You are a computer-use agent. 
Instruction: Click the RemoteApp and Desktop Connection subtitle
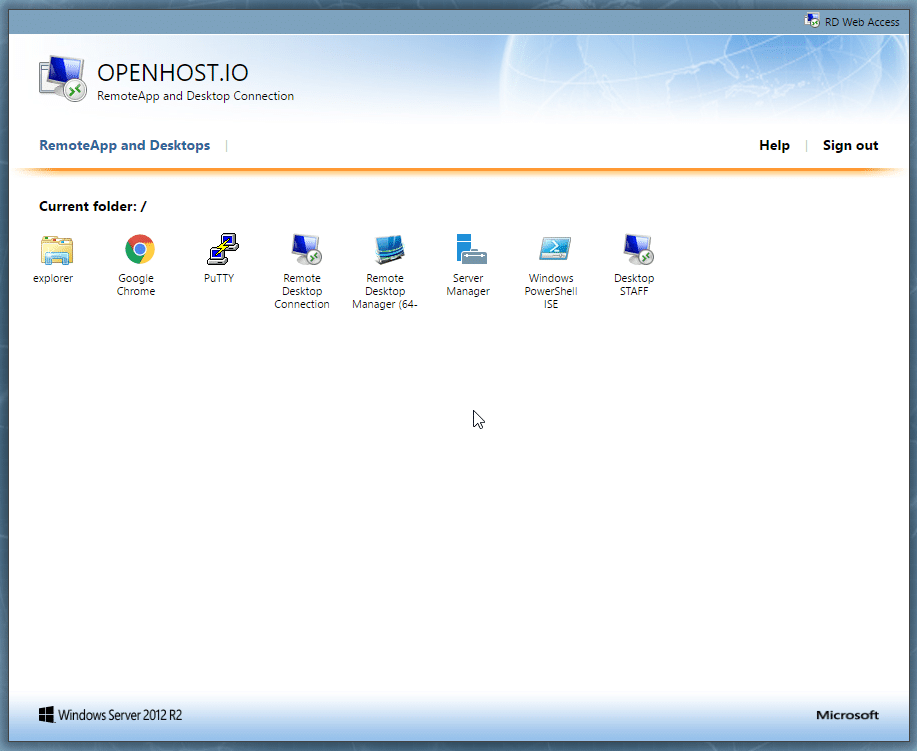195,96
